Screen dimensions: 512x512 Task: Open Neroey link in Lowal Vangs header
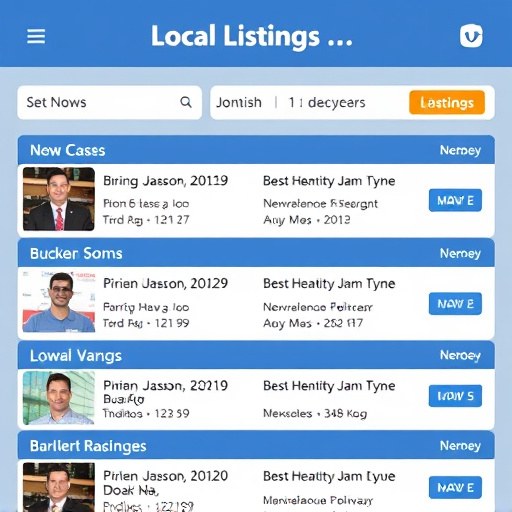click(460, 355)
